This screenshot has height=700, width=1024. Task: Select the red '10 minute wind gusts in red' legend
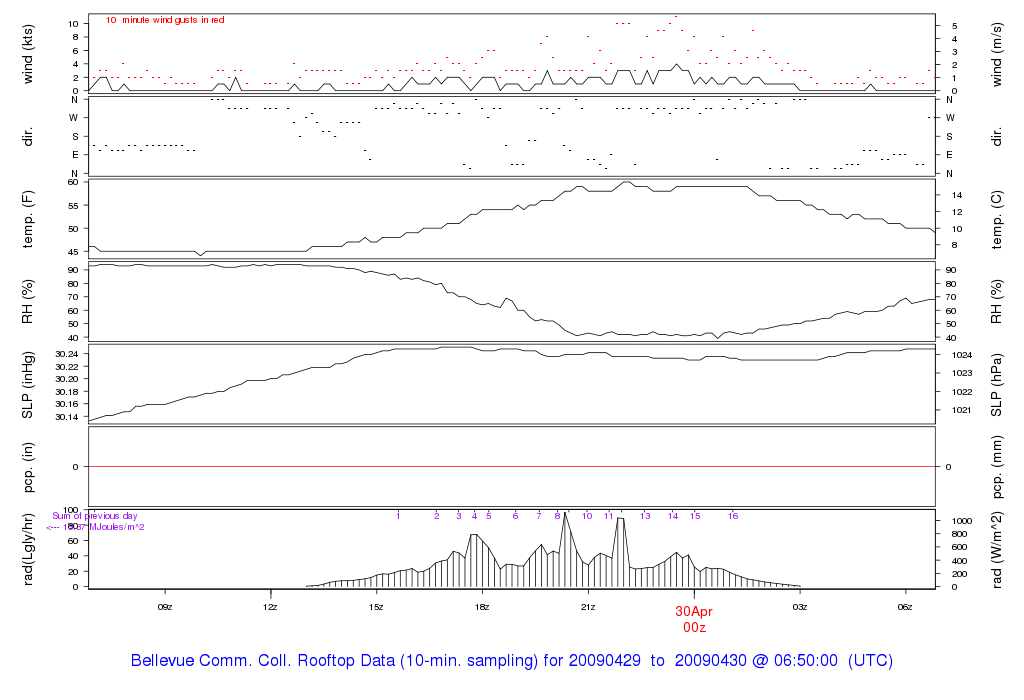165,20
